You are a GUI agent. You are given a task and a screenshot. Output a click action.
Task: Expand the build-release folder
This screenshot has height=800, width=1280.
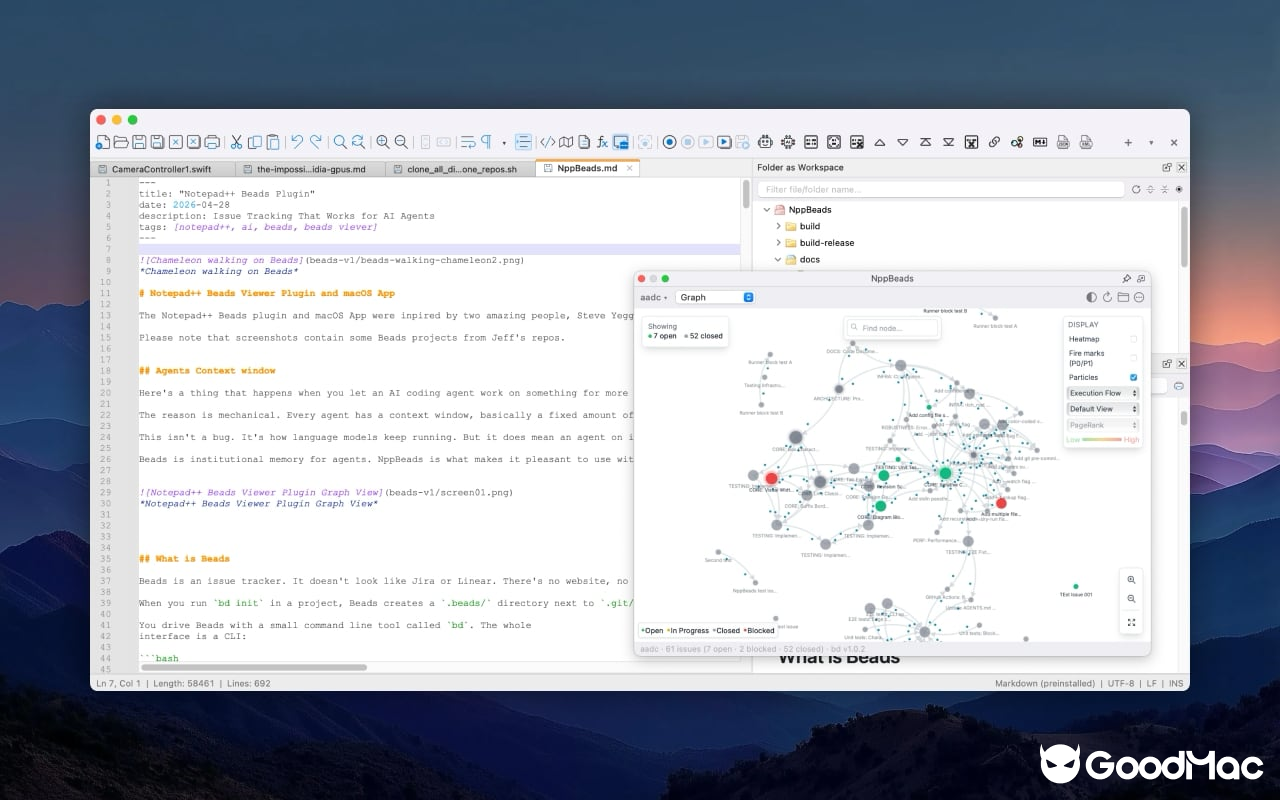[x=778, y=243]
